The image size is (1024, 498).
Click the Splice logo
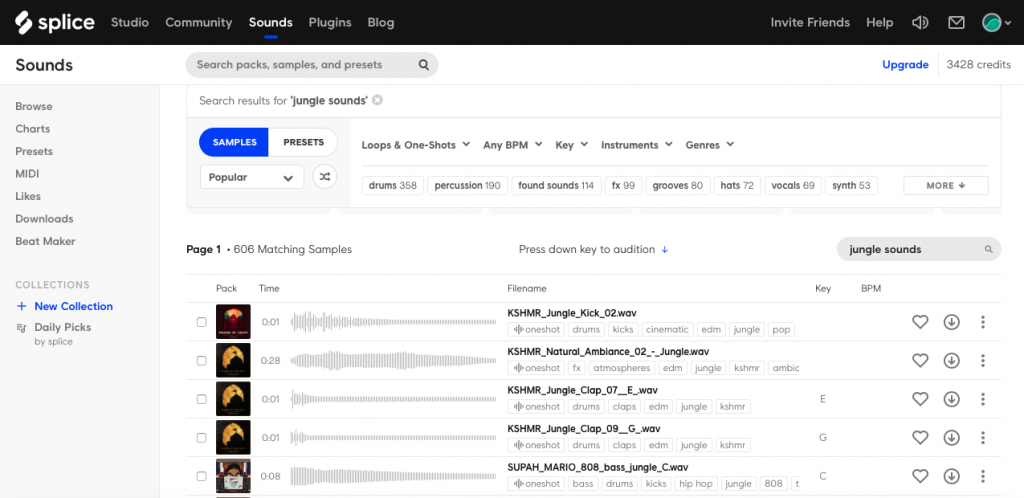click(x=55, y=22)
